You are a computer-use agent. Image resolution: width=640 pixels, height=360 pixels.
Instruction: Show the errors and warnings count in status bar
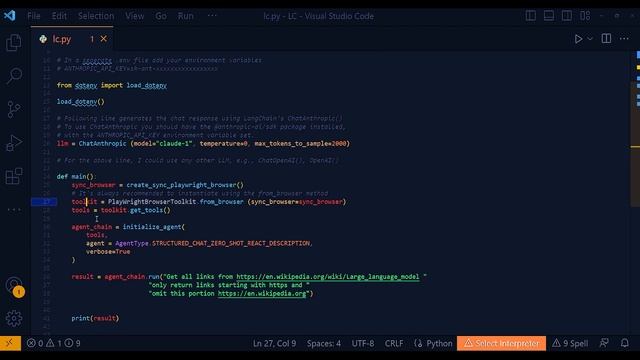pos(53,343)
